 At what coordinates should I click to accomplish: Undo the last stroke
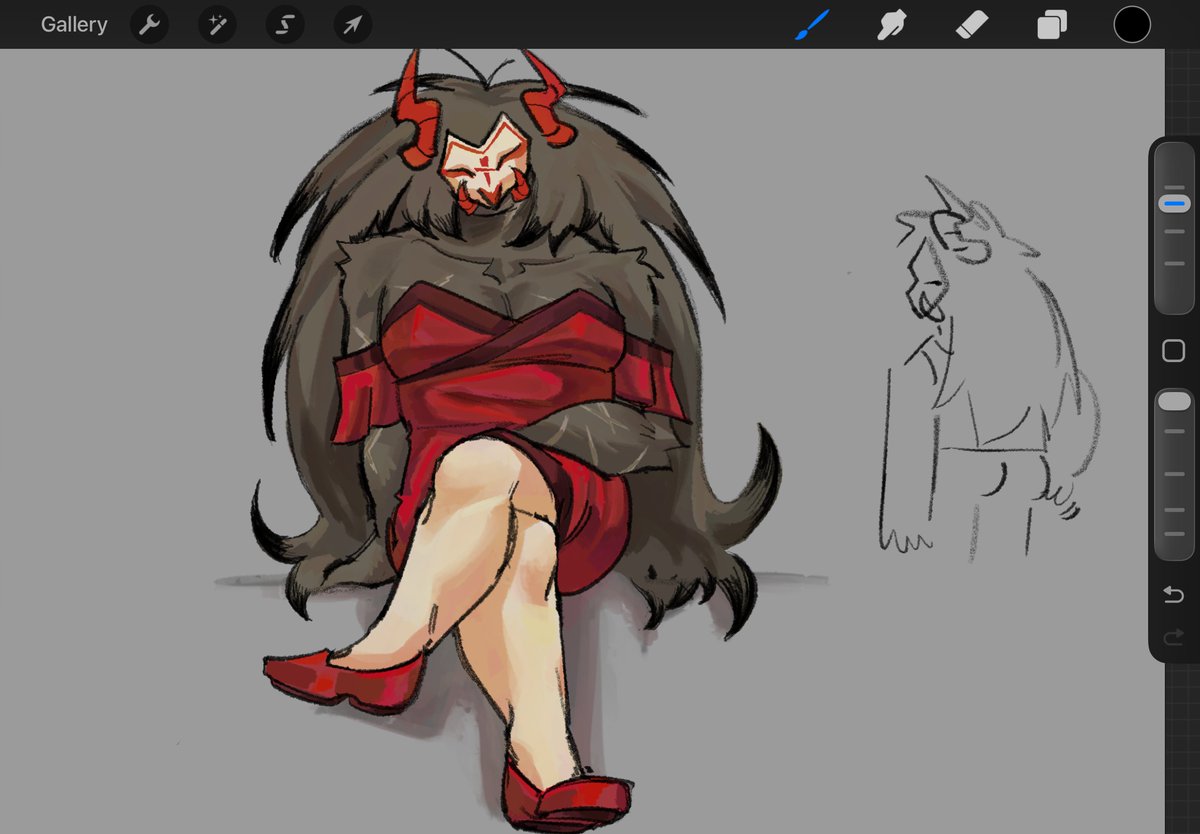[1174, 596]
